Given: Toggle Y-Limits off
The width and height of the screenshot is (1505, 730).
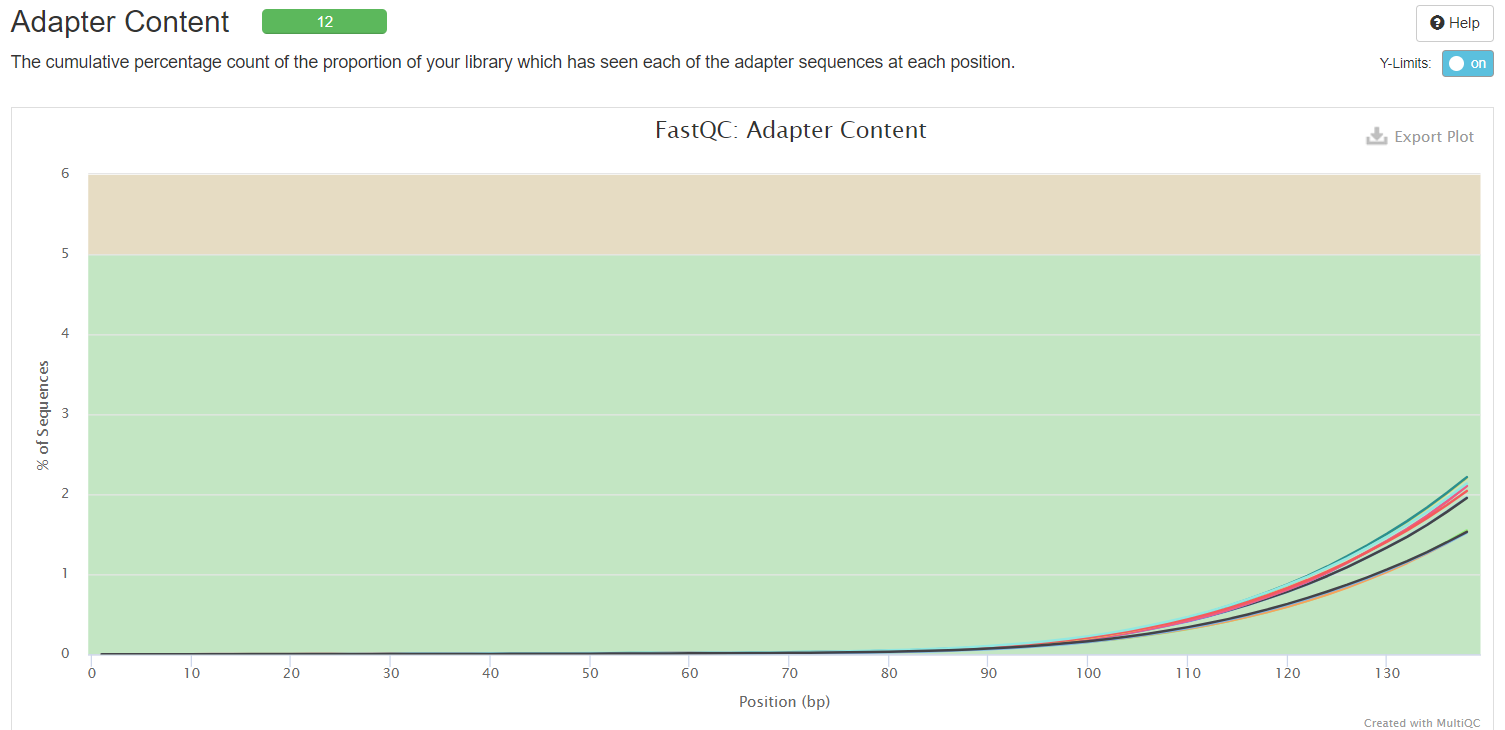Looking at the screenshot, I should tap(1467, 62).
